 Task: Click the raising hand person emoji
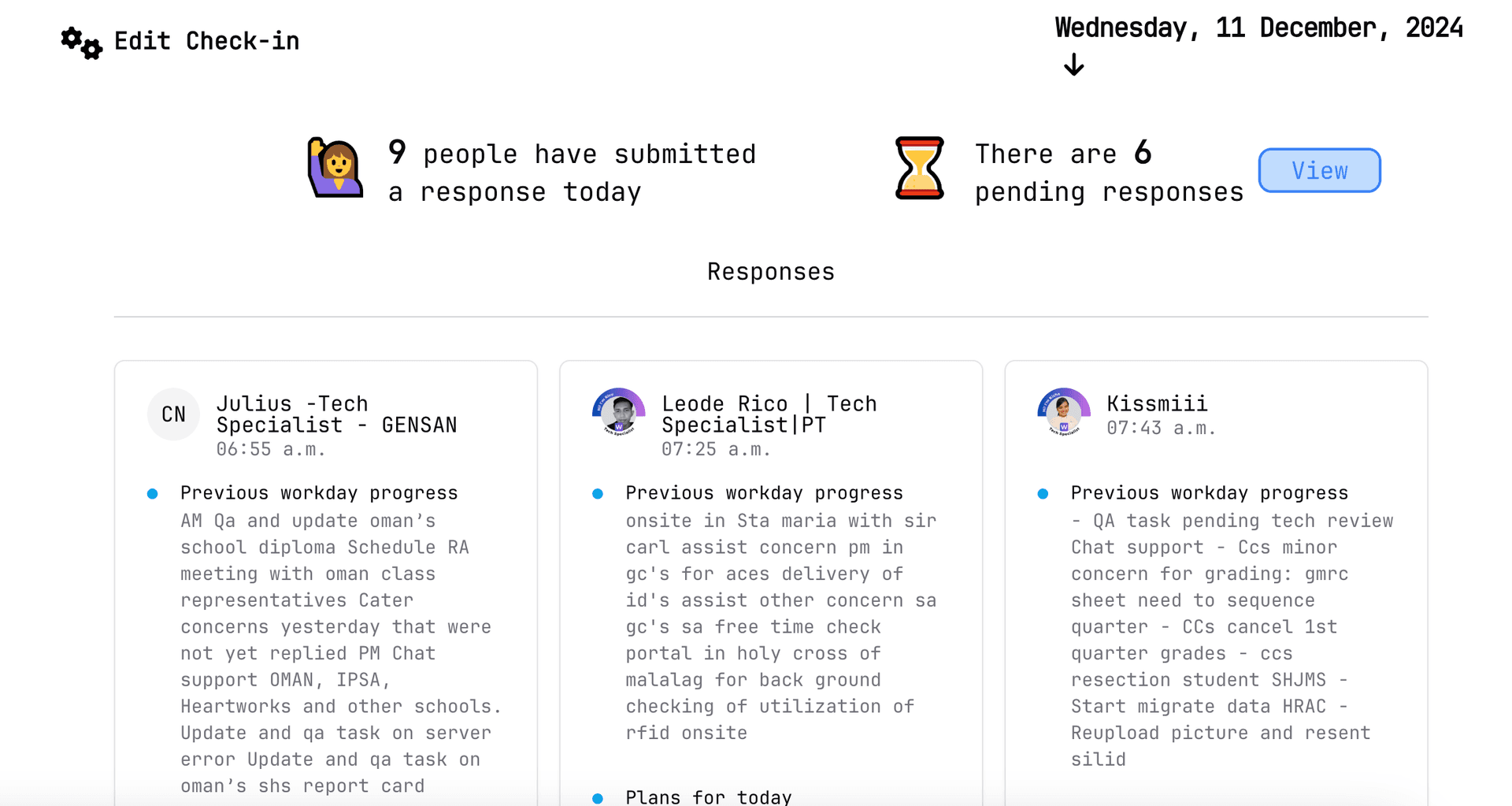pyautogui.click(x=335, y=169)
